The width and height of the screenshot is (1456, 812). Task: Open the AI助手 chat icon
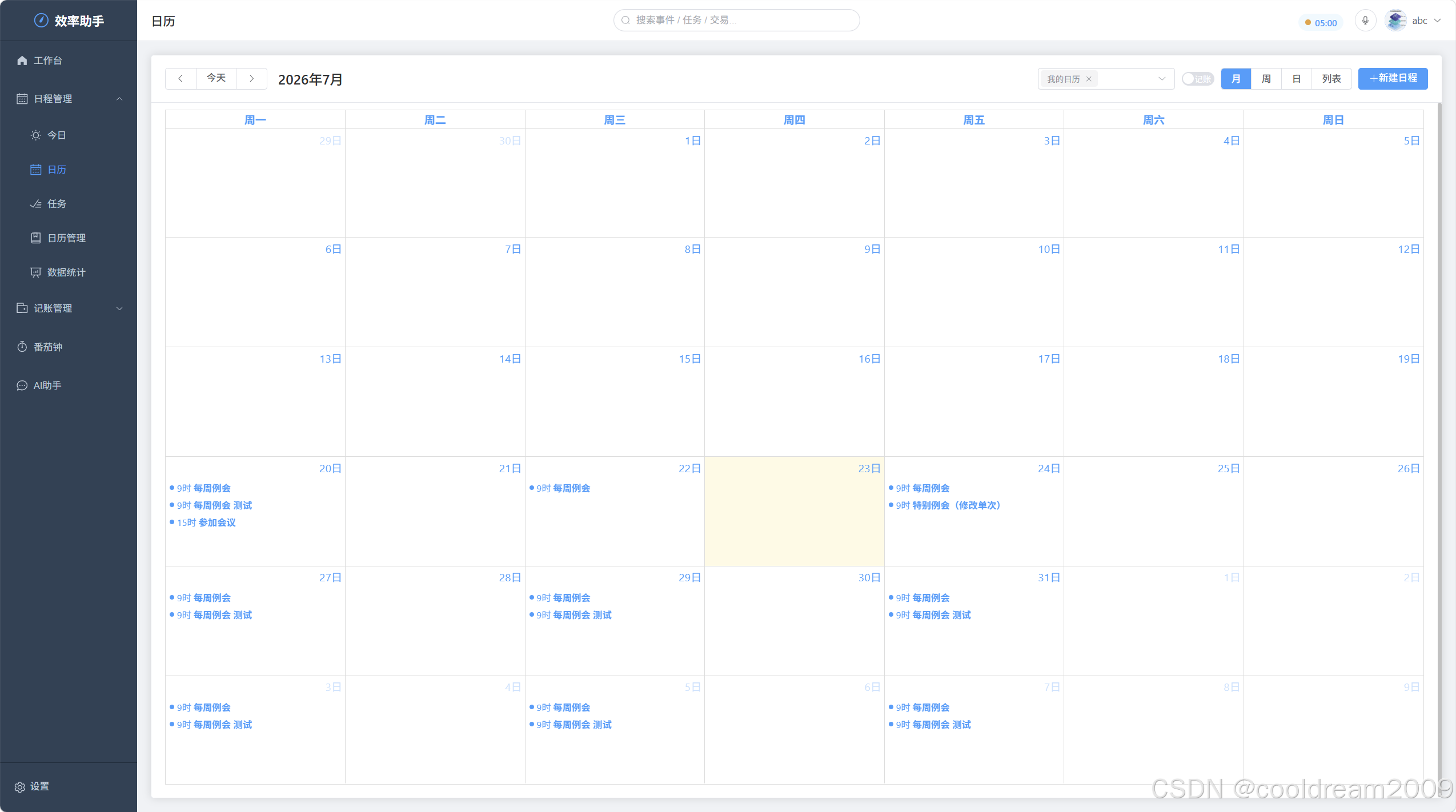coord(22,385)
